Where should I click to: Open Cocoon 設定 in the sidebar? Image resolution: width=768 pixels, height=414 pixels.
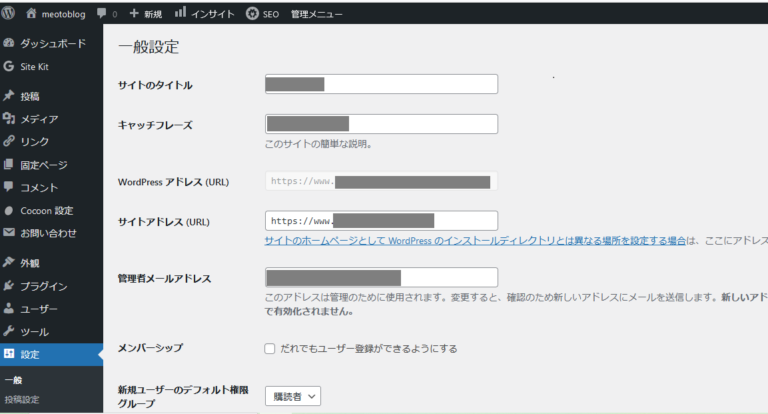point(46,211)
